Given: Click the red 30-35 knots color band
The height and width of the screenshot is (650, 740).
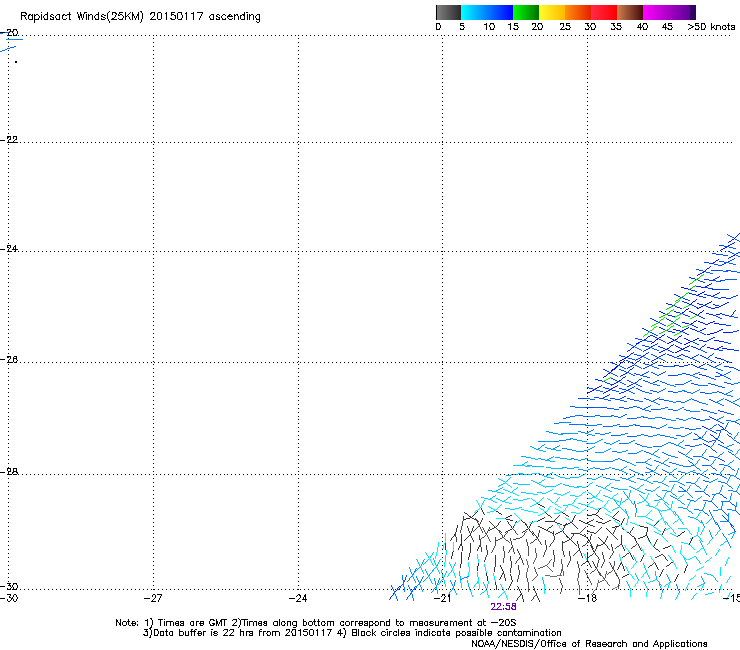Looking at the screenshot, I should click(604, 12).
